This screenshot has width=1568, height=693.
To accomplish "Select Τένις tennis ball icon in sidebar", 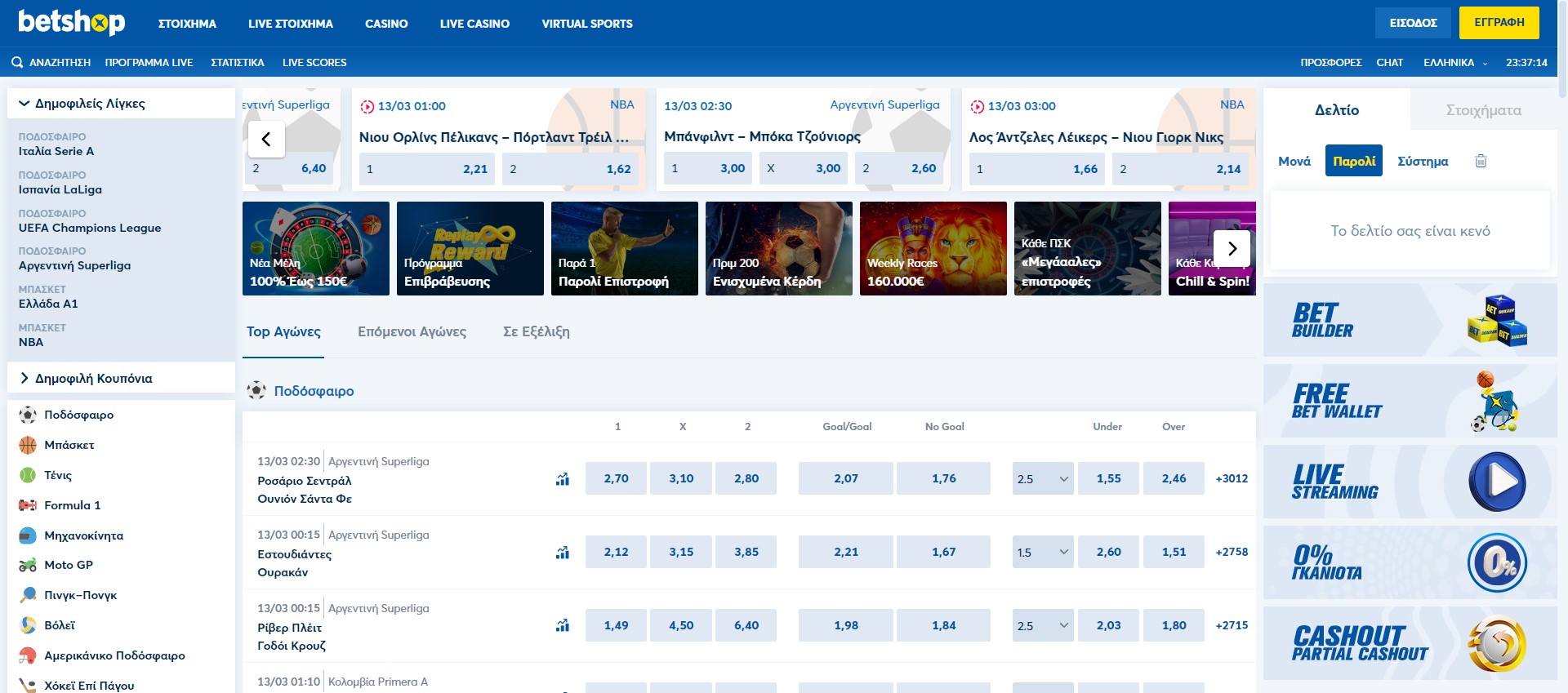I will (28, 475).
